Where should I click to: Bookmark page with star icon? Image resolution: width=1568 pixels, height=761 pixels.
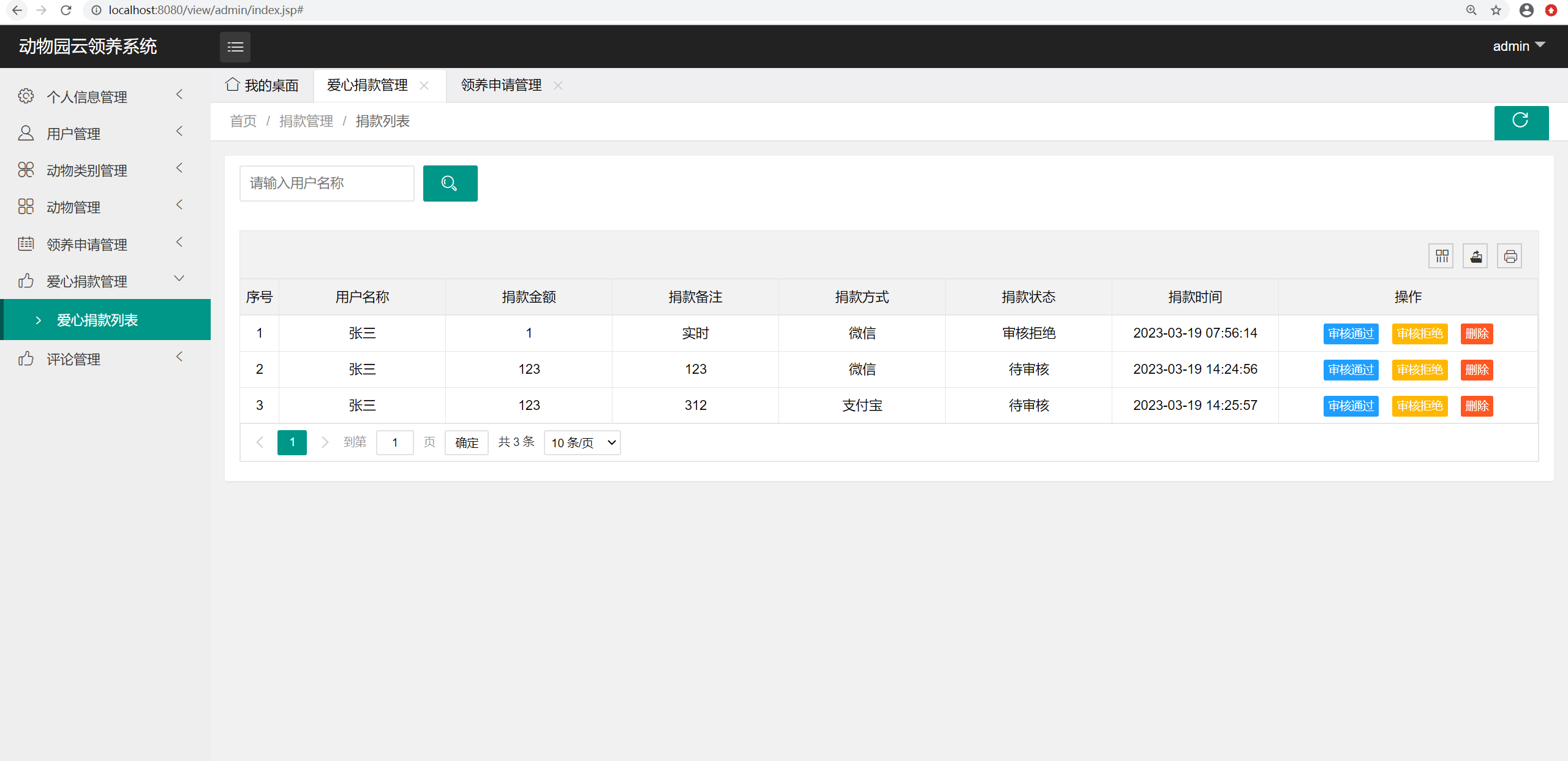1496,10
